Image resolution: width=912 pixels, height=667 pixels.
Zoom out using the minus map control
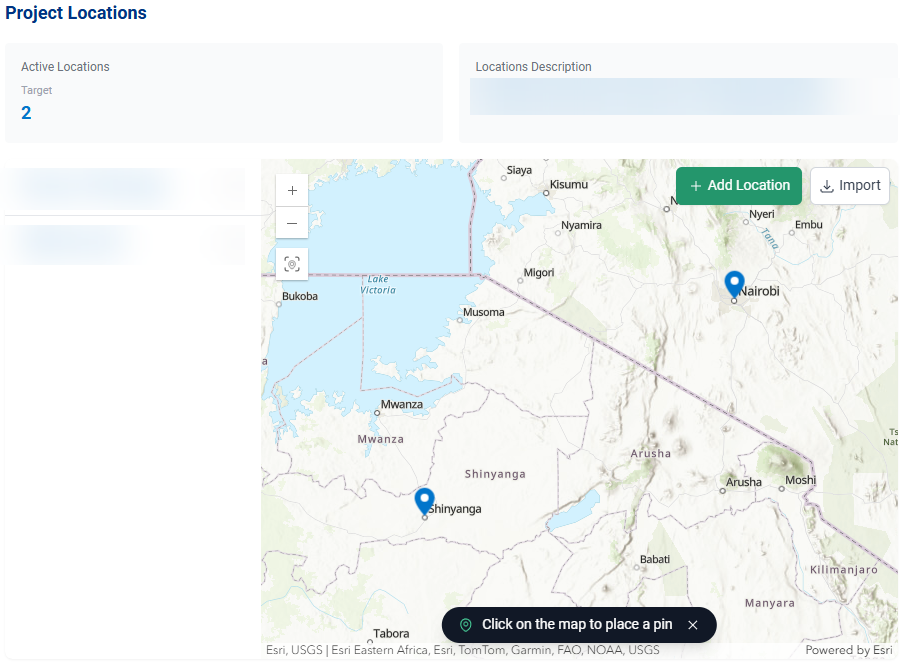tap(291, 223)
